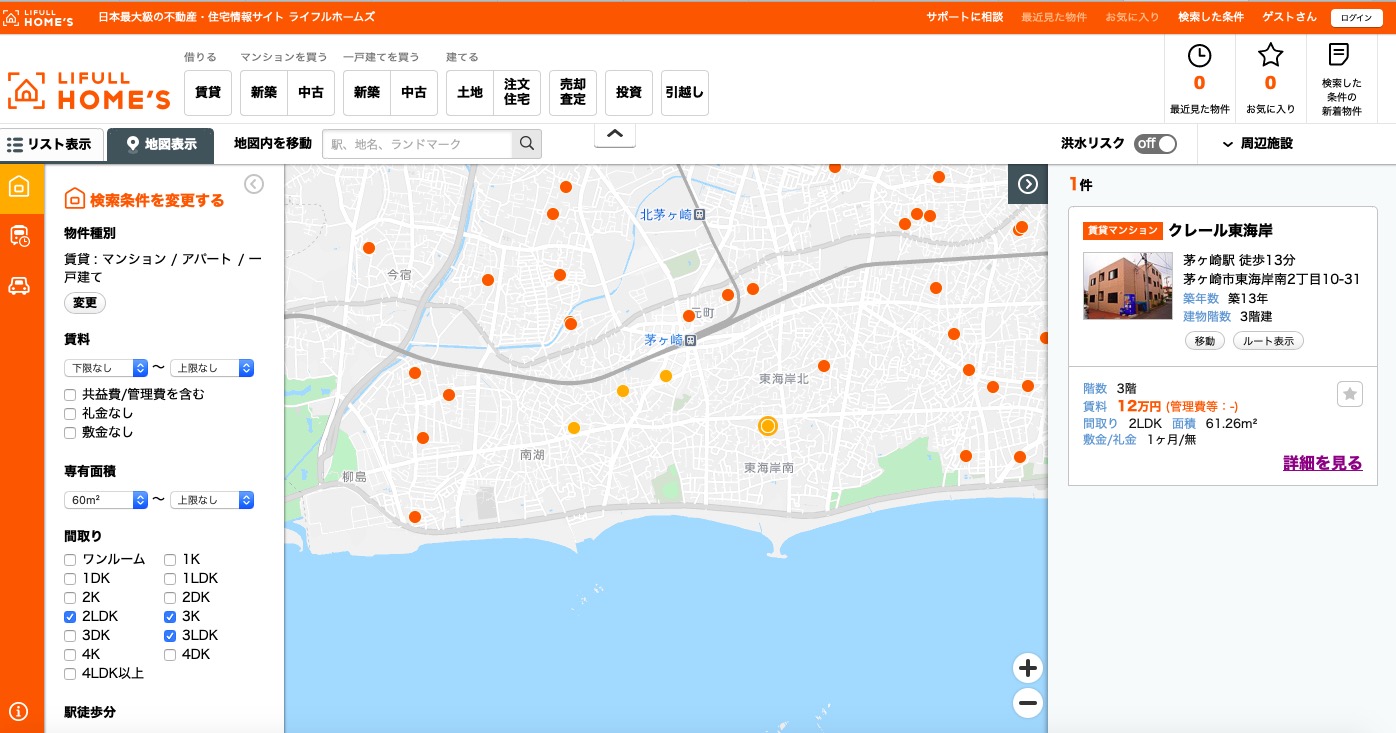Open the 下限なし rent dropdown
The width and height of the screenshot is (1396, 733).
[x=106, y=368]
